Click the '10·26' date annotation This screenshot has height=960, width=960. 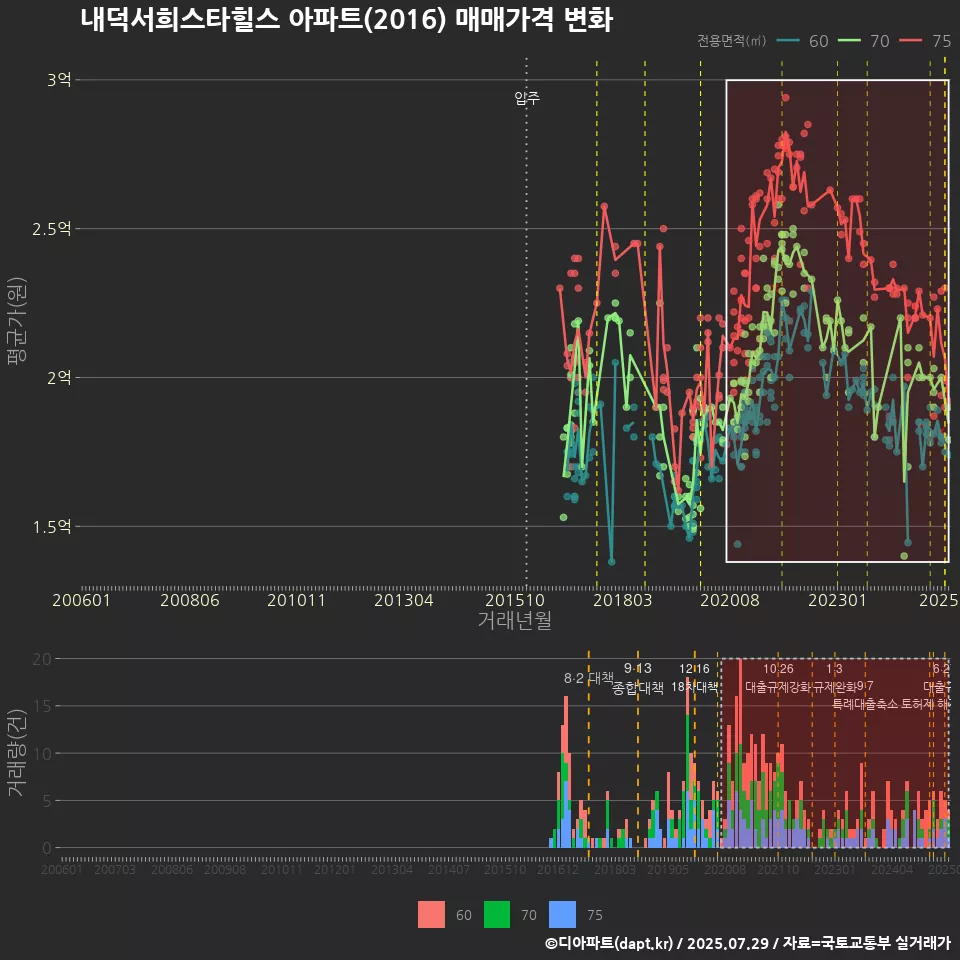click(x=778, y=669)
